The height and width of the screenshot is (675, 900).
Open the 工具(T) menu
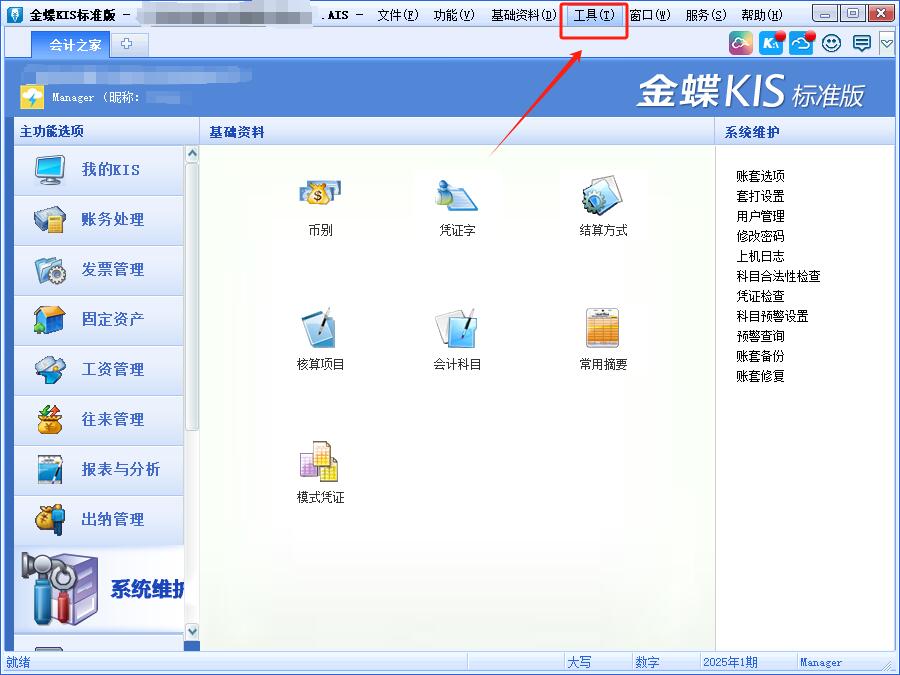[594, 15]
